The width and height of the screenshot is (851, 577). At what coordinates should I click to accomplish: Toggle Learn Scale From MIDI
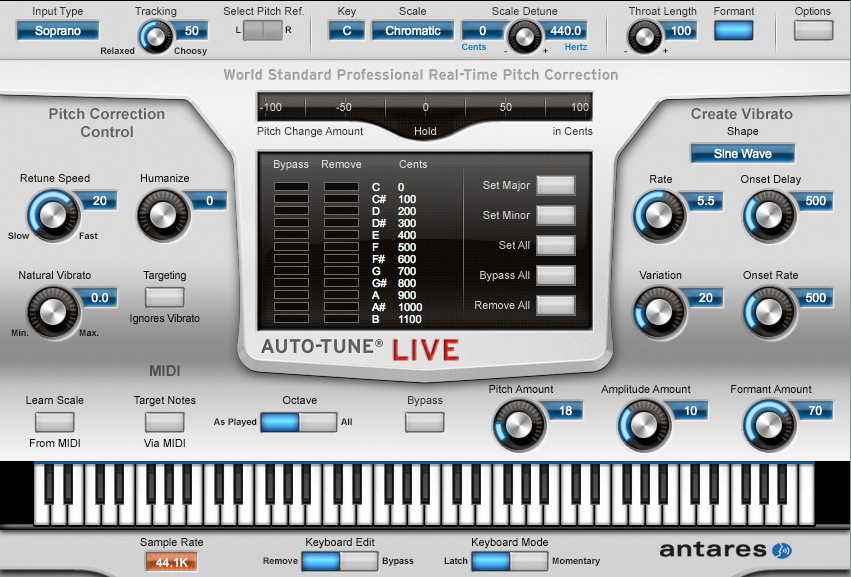54,422
